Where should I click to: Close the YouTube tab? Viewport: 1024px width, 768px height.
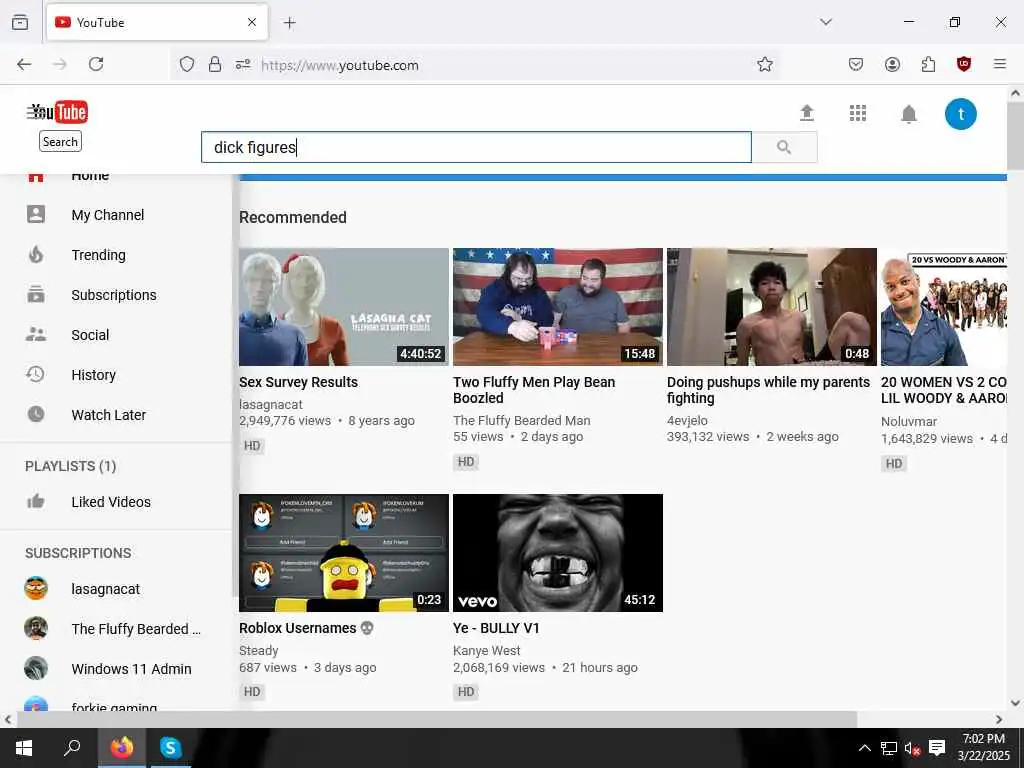(252, 22)
